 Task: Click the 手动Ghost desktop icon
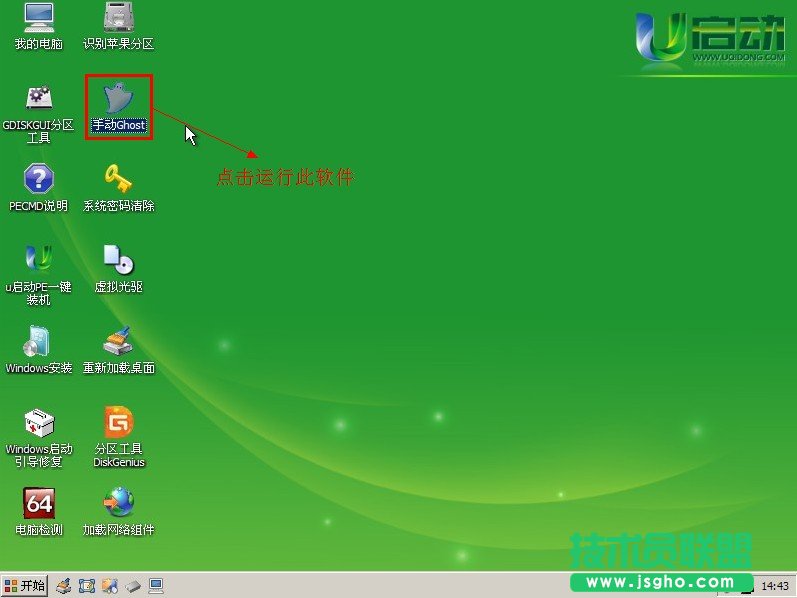(x=119, y=99)
